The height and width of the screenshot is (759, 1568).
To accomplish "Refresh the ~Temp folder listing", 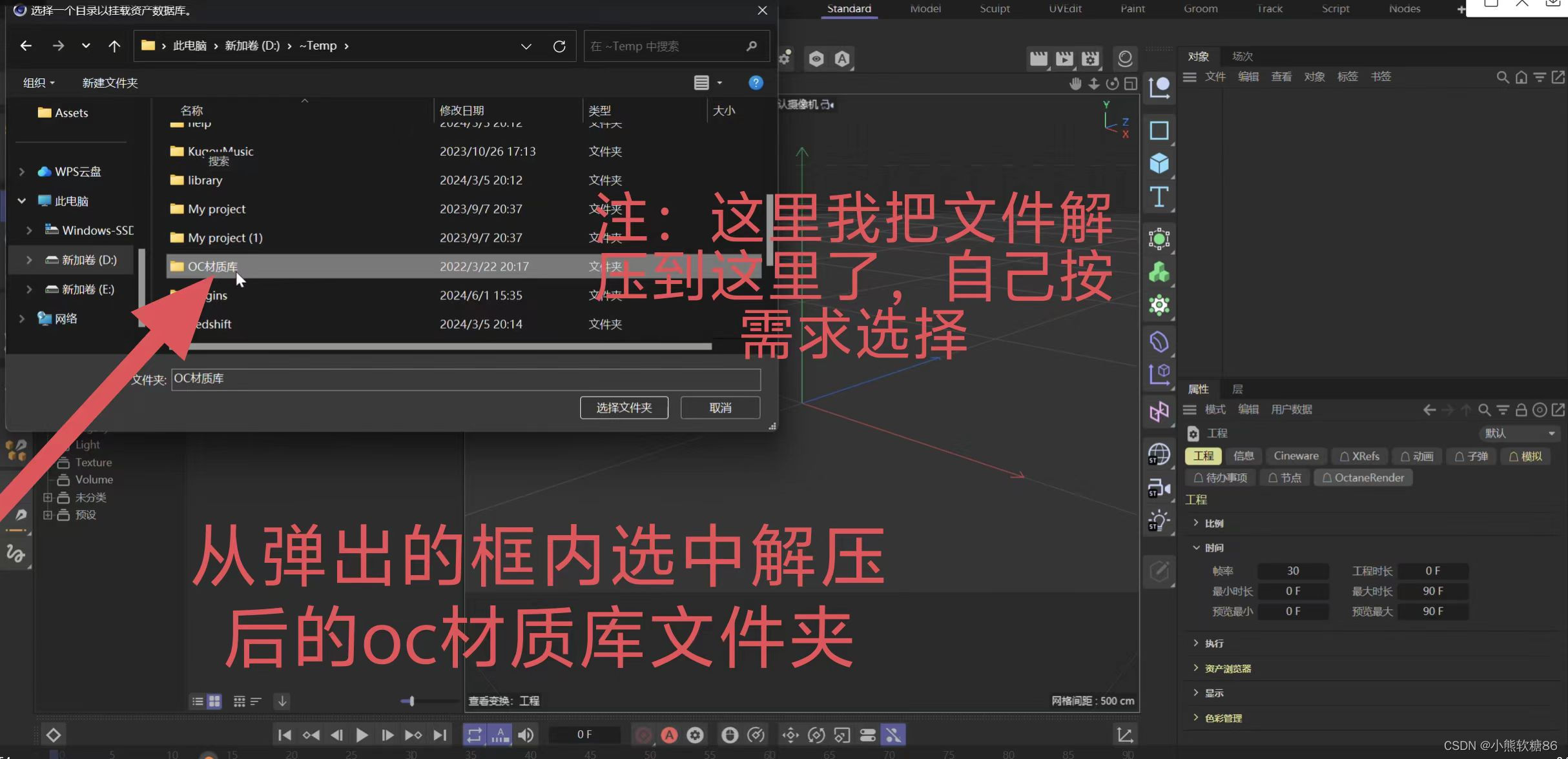I will pos(559,46).
